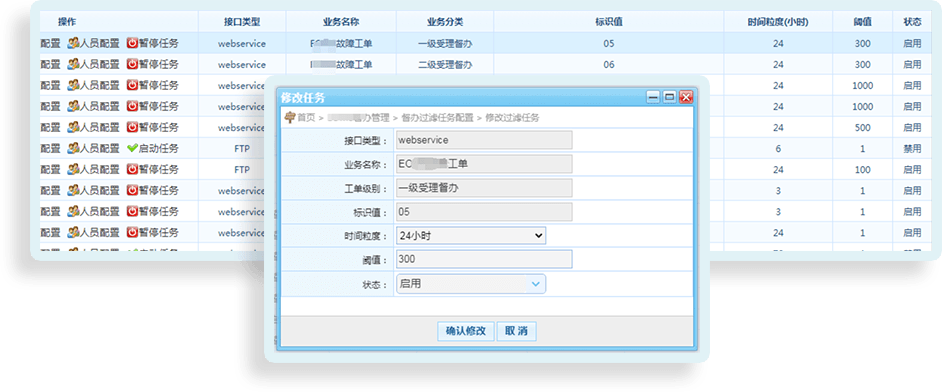This screenshot has height=392, width=942.
Task: Click the 标识值 cell 06 in the table
Action: coord(609,65)
